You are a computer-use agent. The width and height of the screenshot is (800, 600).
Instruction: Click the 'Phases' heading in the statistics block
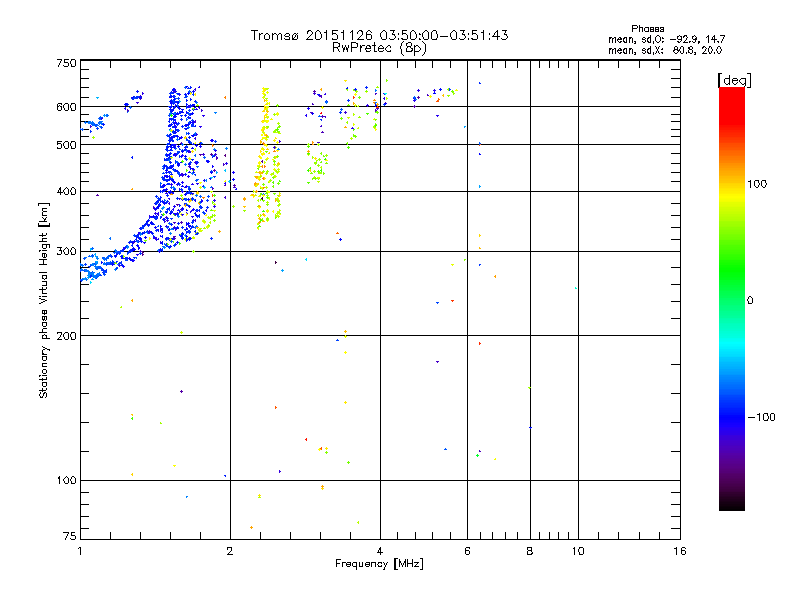click(x=647, y=29)
